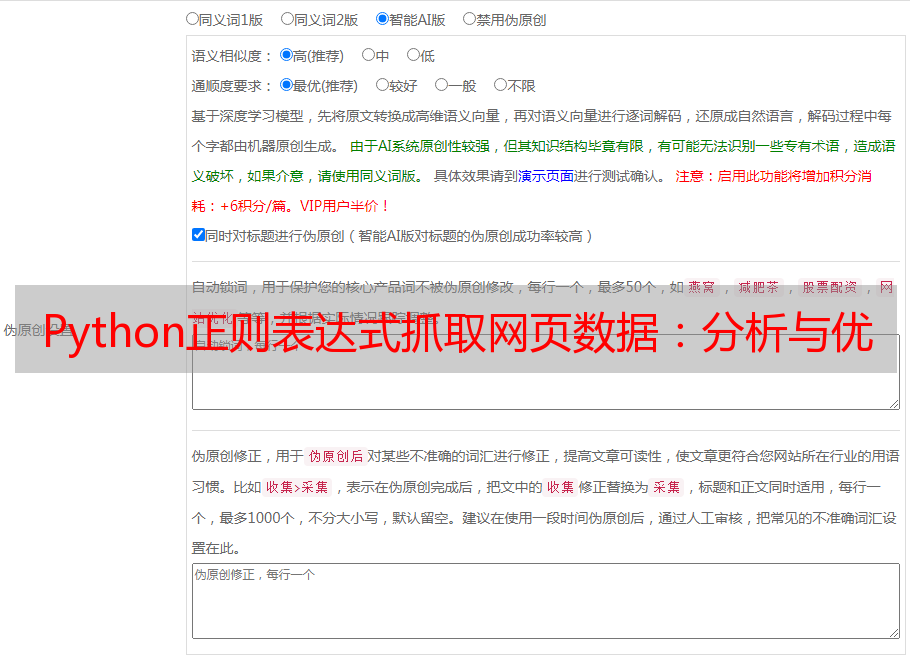The height and width of the screenshot is (658, 911).
Task: Set 通顺度要求 to 最优(推荐)
Action: pos(286,85)
